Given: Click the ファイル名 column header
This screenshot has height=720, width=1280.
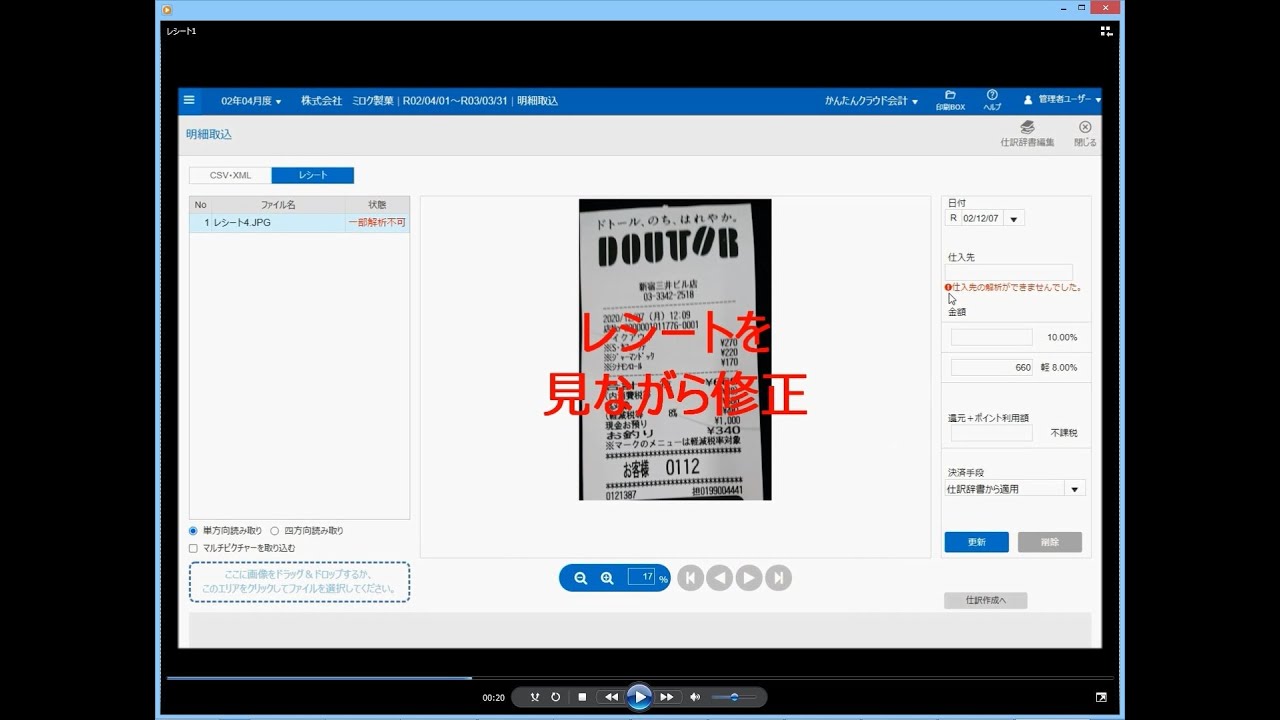Looking at the screenshot, I should pos(278,205).
